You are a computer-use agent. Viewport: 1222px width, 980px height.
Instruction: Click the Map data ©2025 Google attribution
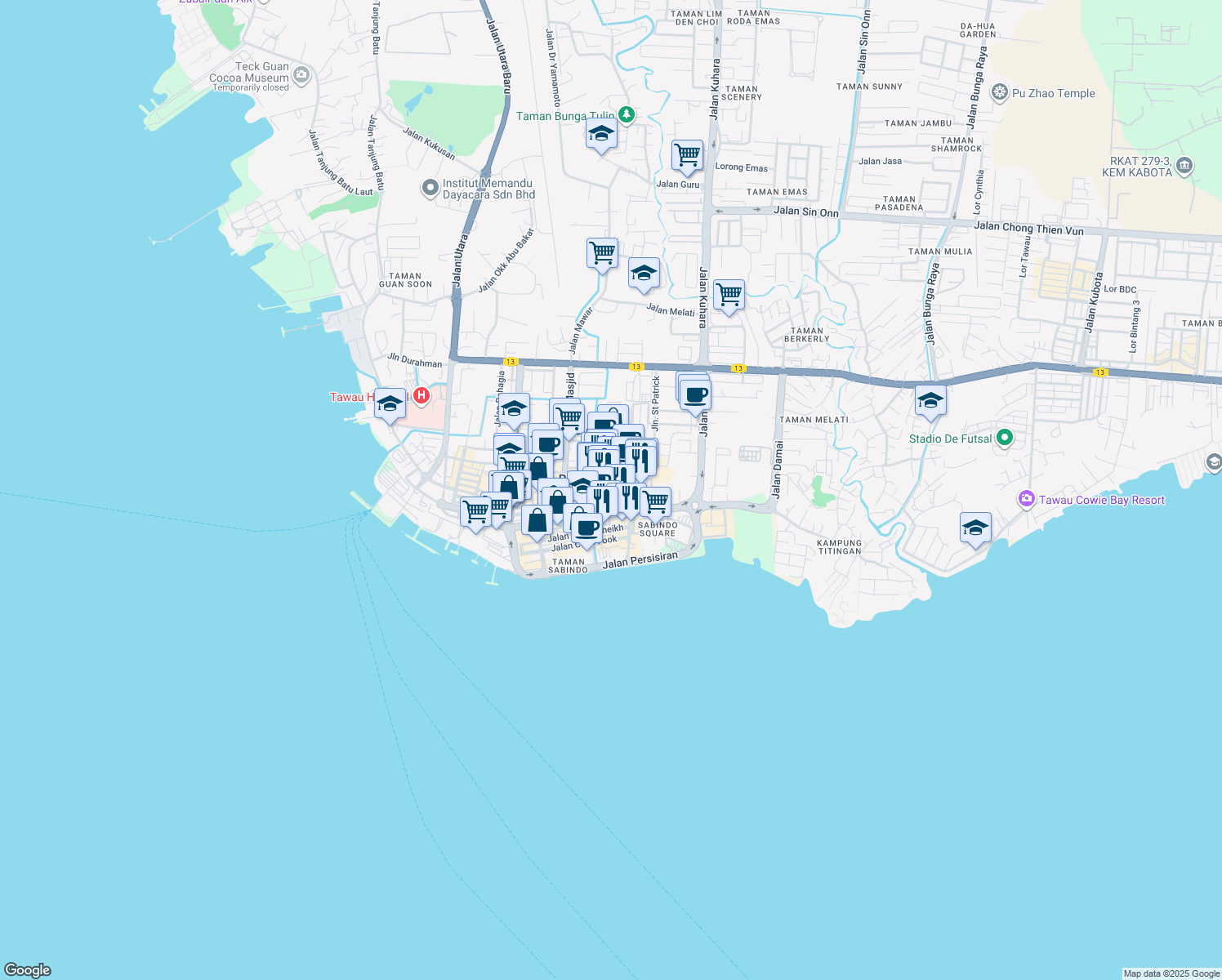coord(1171,973)
